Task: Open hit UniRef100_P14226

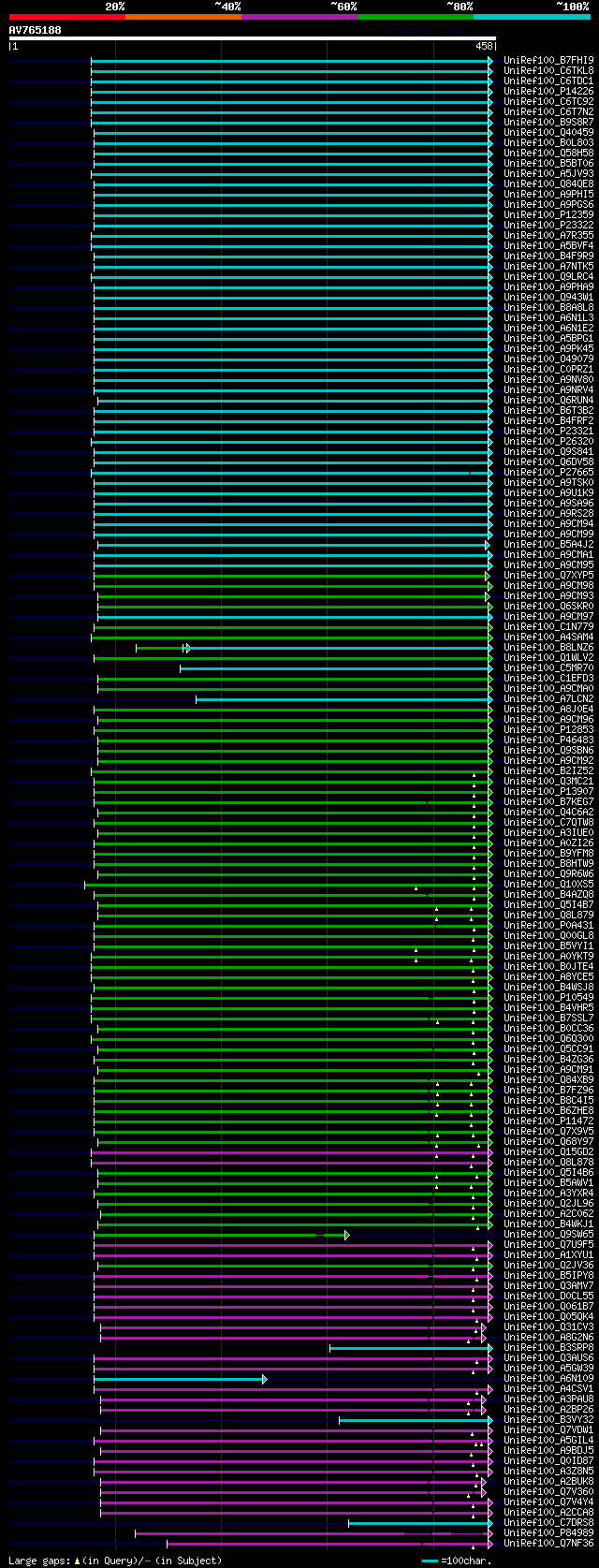Action: pyautogui.click(x=548, y=91)
